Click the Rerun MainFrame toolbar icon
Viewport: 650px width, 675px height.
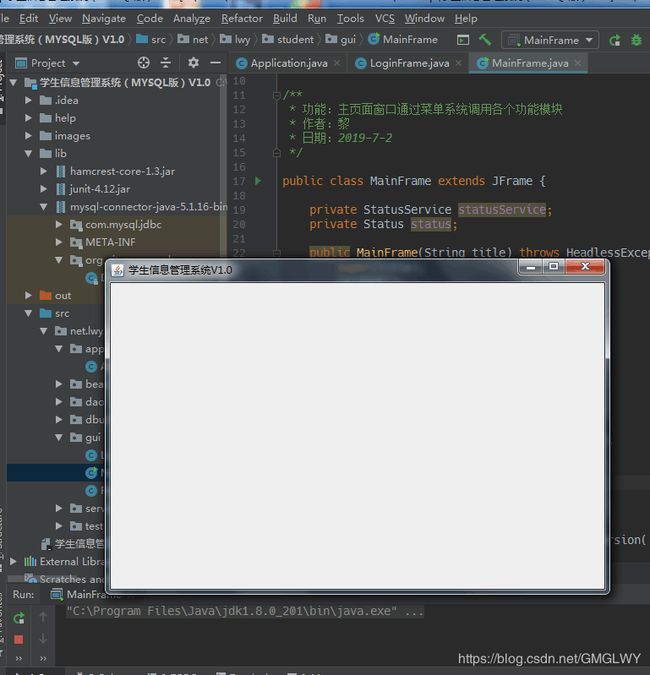tap(615, 40)
